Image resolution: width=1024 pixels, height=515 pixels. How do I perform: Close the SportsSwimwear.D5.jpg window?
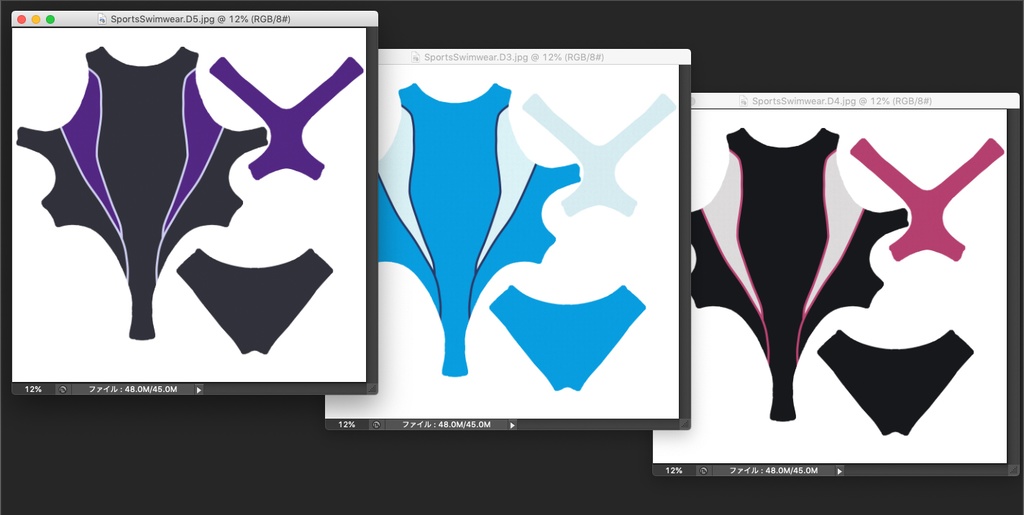(21, 20)
